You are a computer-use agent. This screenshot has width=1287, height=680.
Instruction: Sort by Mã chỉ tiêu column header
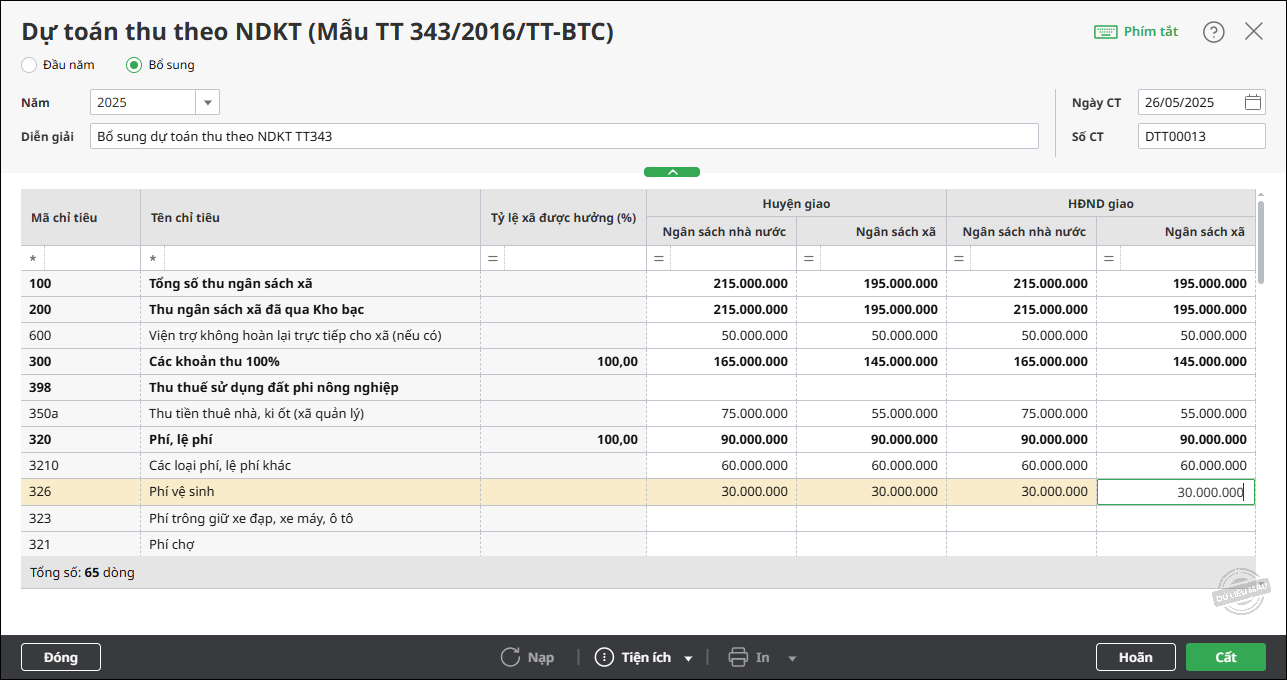click(x=81, y=217)
